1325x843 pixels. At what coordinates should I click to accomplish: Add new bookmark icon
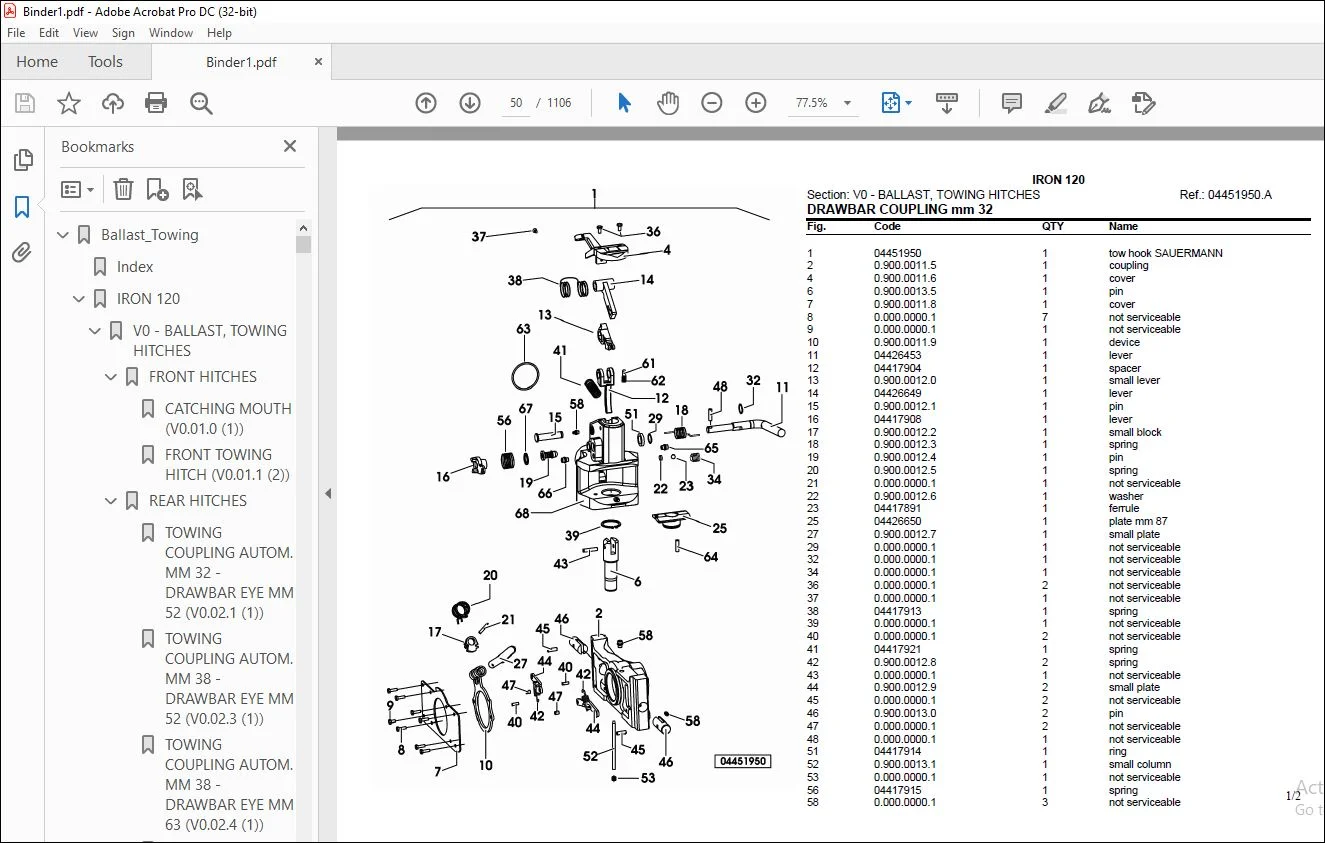(x=157, y=189)
